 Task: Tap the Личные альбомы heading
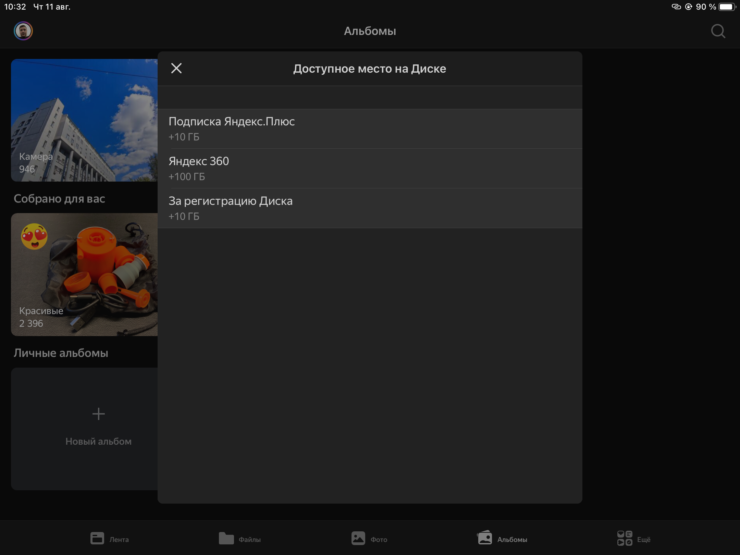click(x=61, y=353)
